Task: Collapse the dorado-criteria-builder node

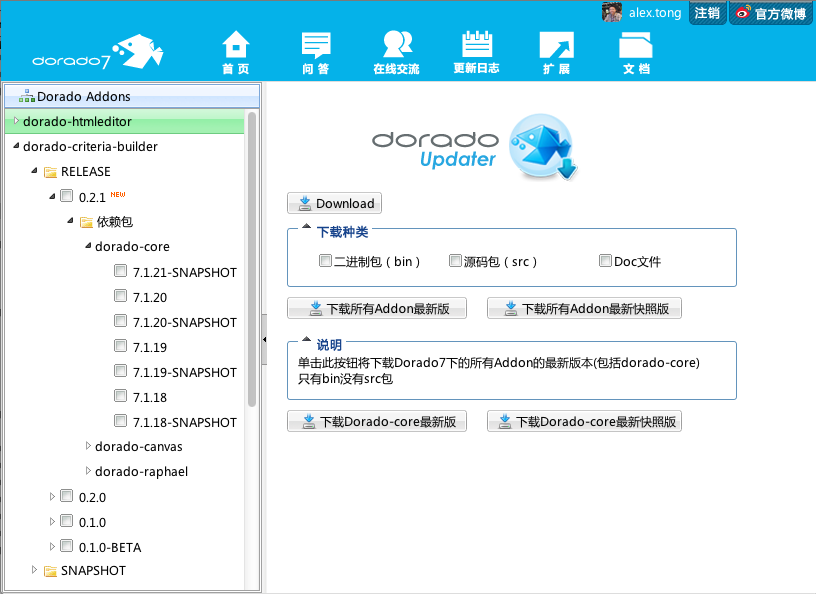Action: coord(15,146)
